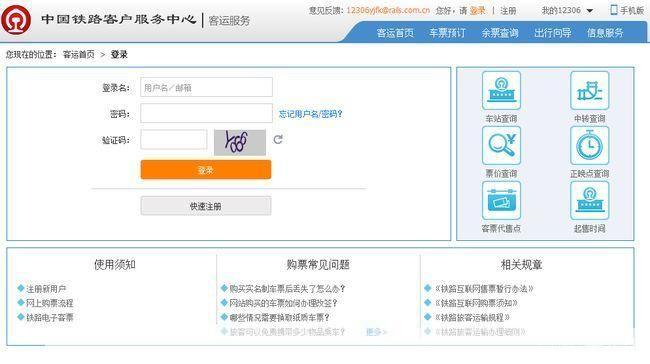The height and width of the screenshot is (364, 650).
Task: Click the 使用须知 section heading
Action: tap(115, 265)
